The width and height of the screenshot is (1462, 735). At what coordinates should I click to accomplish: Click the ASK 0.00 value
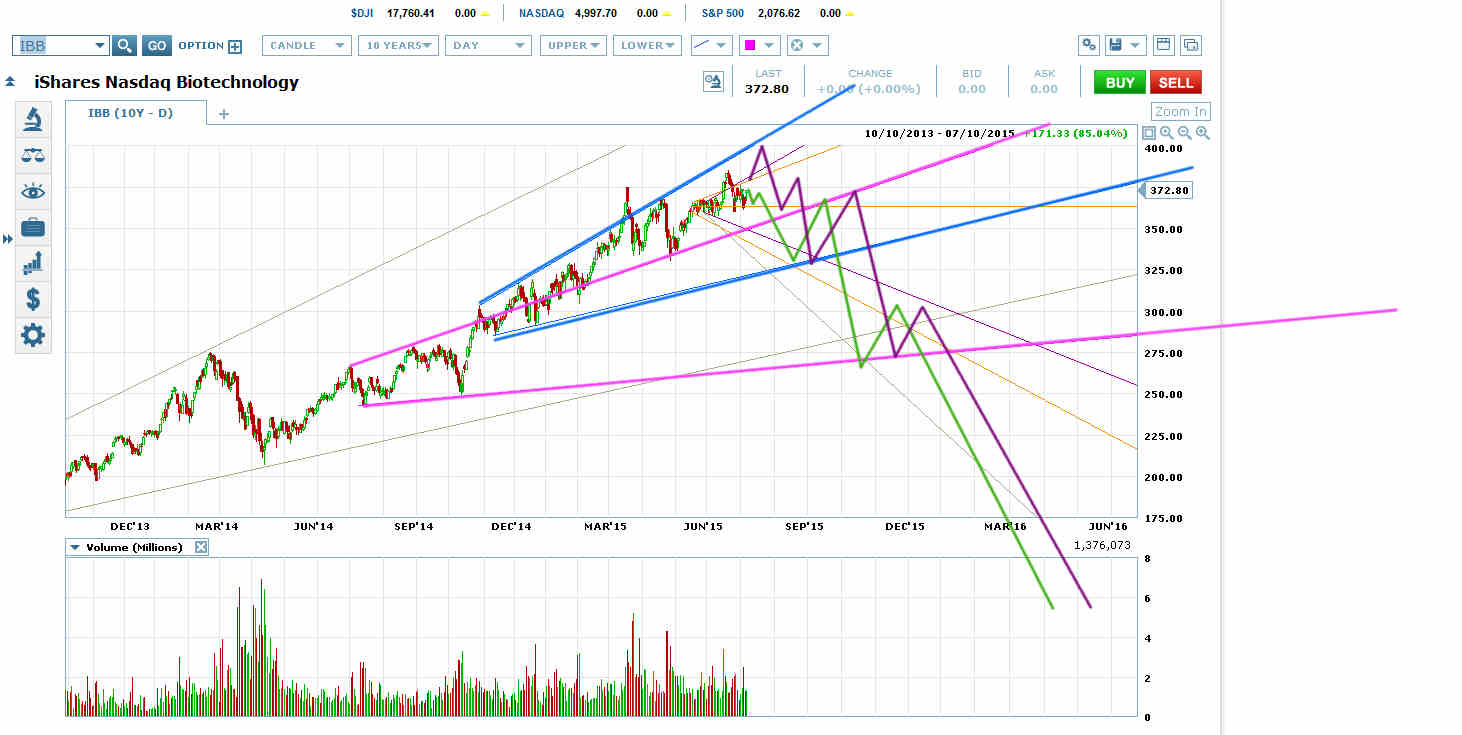[1043, 89]
